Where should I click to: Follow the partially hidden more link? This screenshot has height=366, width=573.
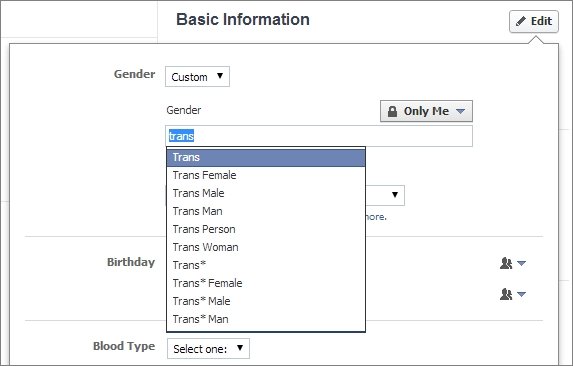[376, 217]
